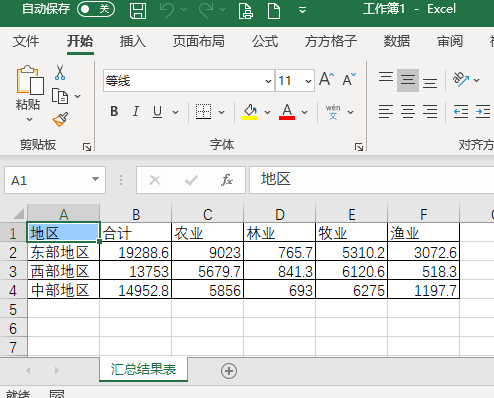Align text left
494x398 pixels.
[x=386, y=111]
